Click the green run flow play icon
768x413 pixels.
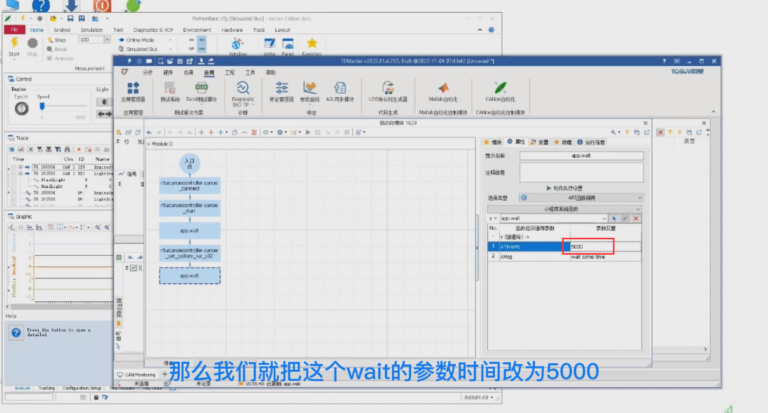308,132
